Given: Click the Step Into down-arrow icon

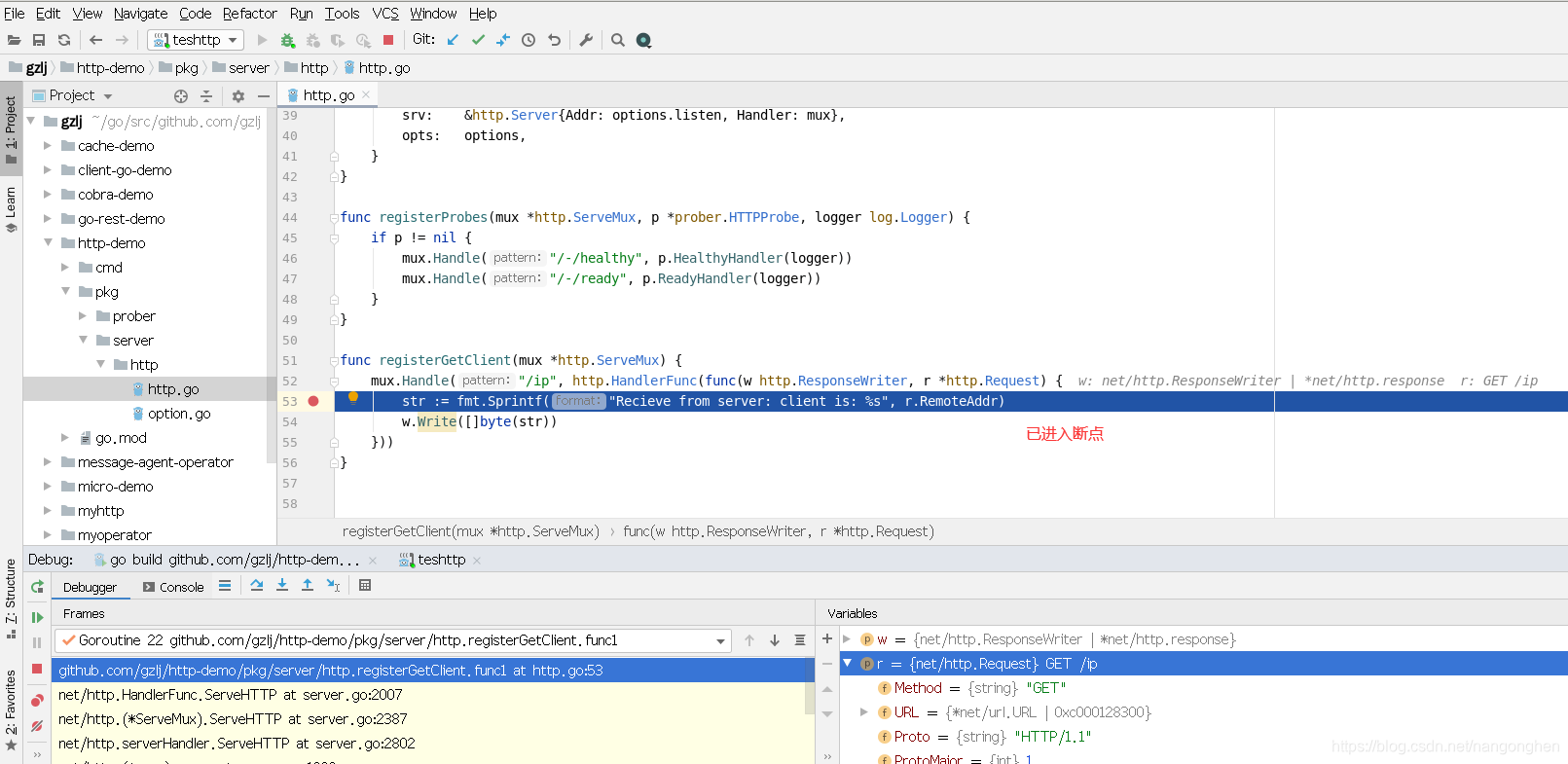Looking at the screenshot, I should tap(282, 586).
